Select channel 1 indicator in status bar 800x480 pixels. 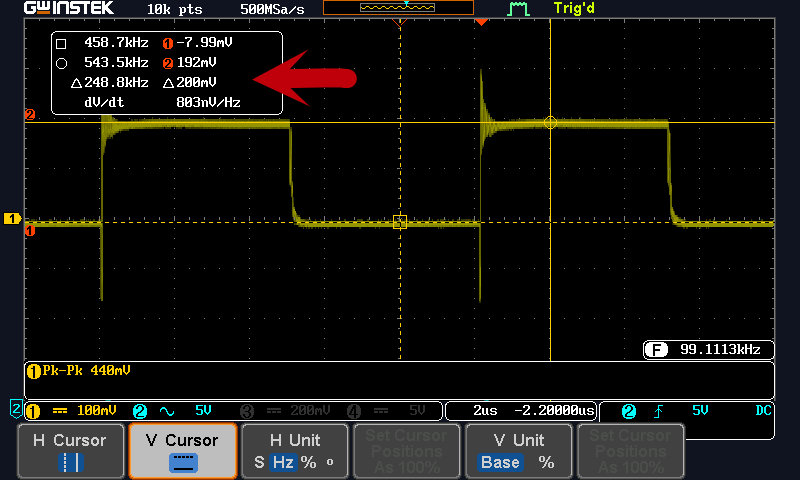pyautogui.click(x=33, y=411)
